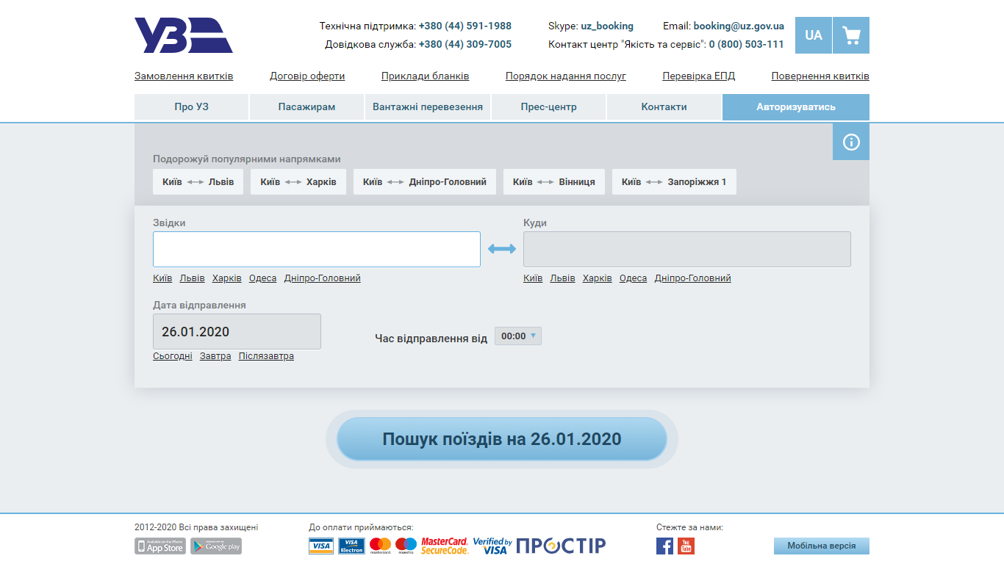Swap stations with the double arrow icon
This screenshot has height=564, width=1004.
[502, 248]
